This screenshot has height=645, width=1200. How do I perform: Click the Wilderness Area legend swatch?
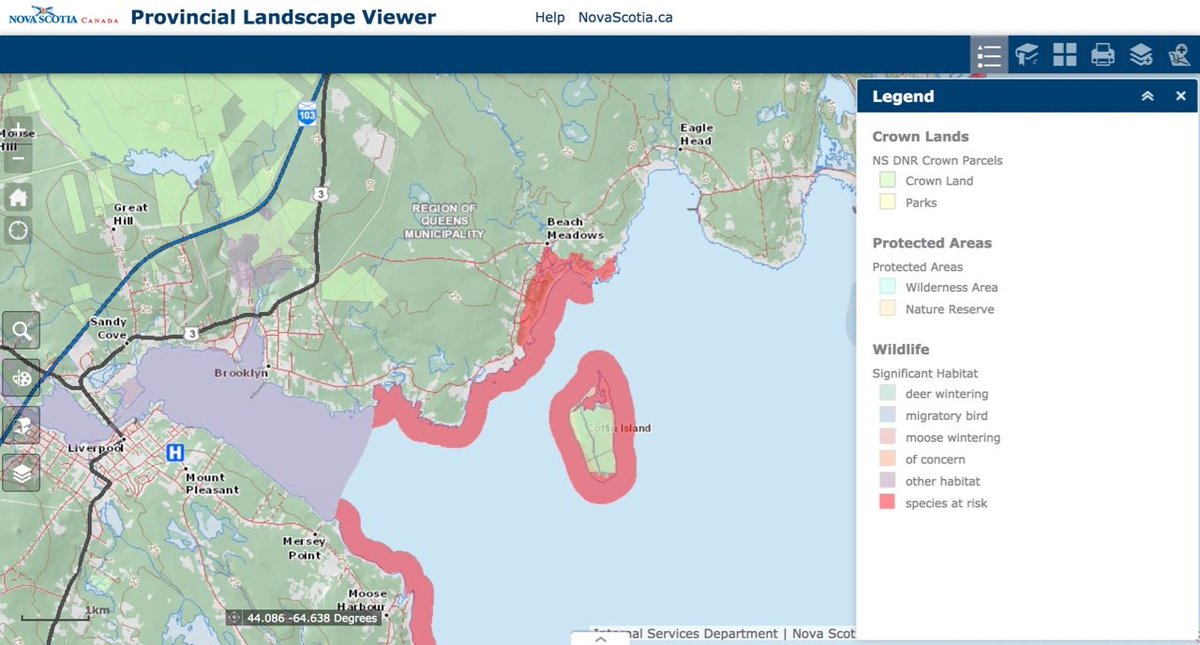click(x=887, y=287)
